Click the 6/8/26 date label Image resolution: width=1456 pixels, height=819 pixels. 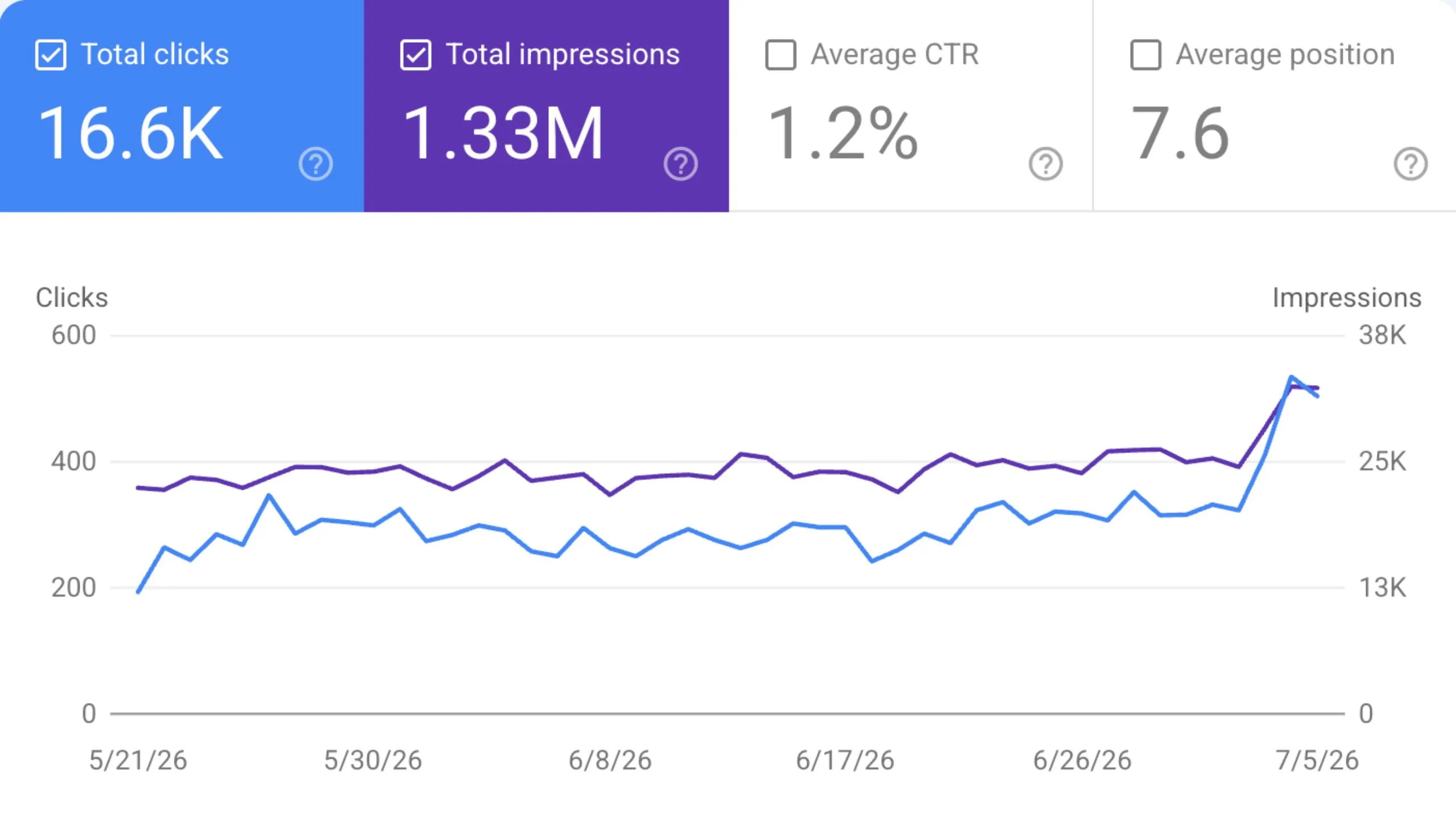pyautogui.click(x=610, y=760)
